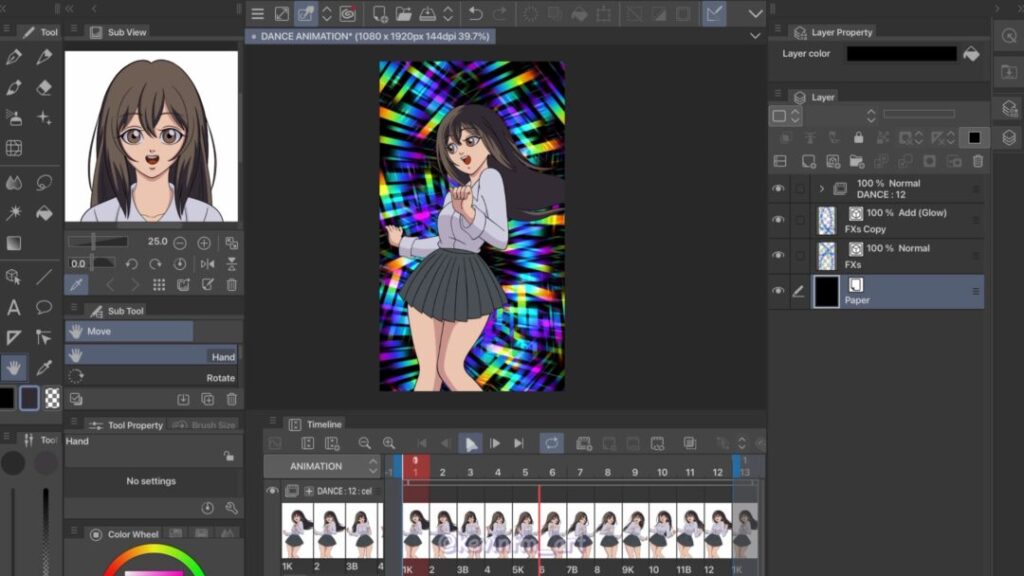Viewport: 1024px width, 576px height.
Task: Select the Eyedropper tool in the tool palette
Action: (44, 368)
